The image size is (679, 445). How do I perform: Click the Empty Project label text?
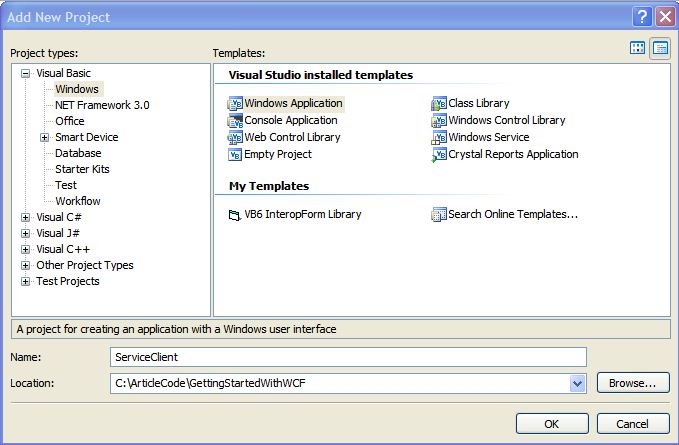tap(278, 154)
